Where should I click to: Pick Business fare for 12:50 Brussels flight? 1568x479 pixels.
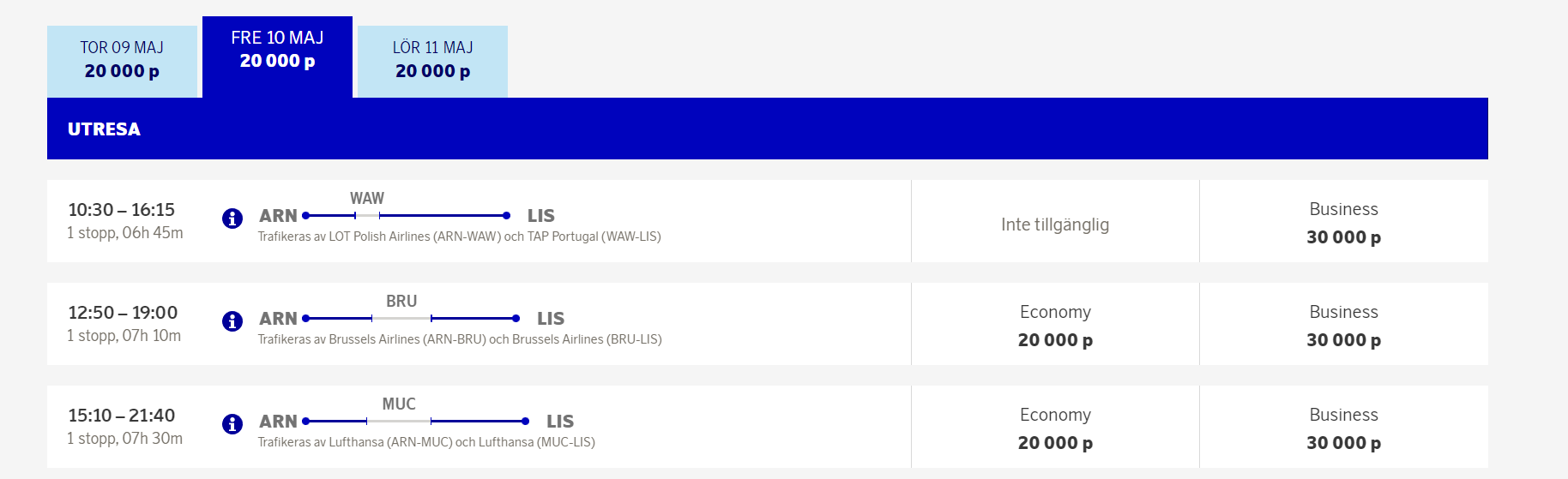[x=1343, y=326]
